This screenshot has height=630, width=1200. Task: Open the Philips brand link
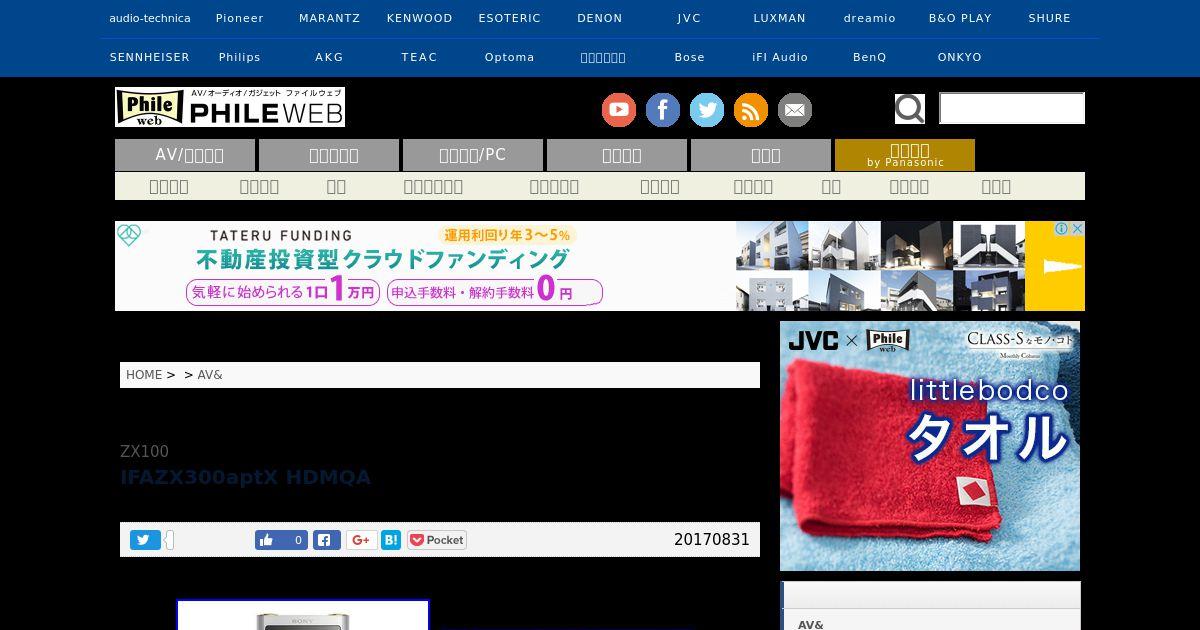240,57
